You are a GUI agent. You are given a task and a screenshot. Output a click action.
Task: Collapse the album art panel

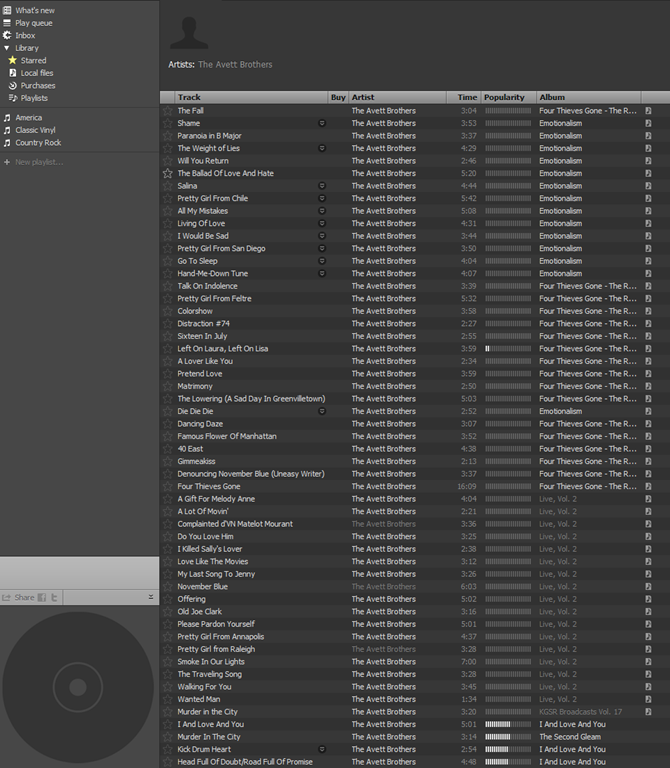151,597
